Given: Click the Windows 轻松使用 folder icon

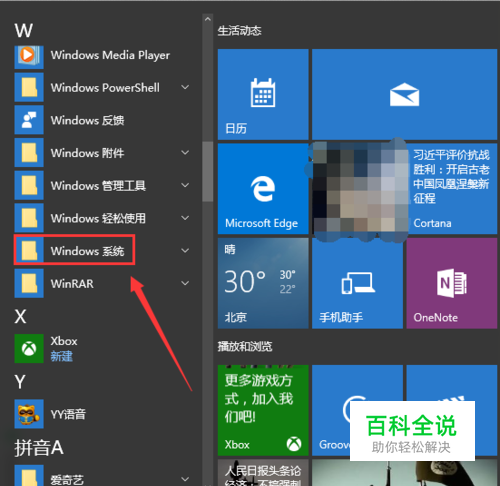Looking at the screenshot, I should 29,218.
